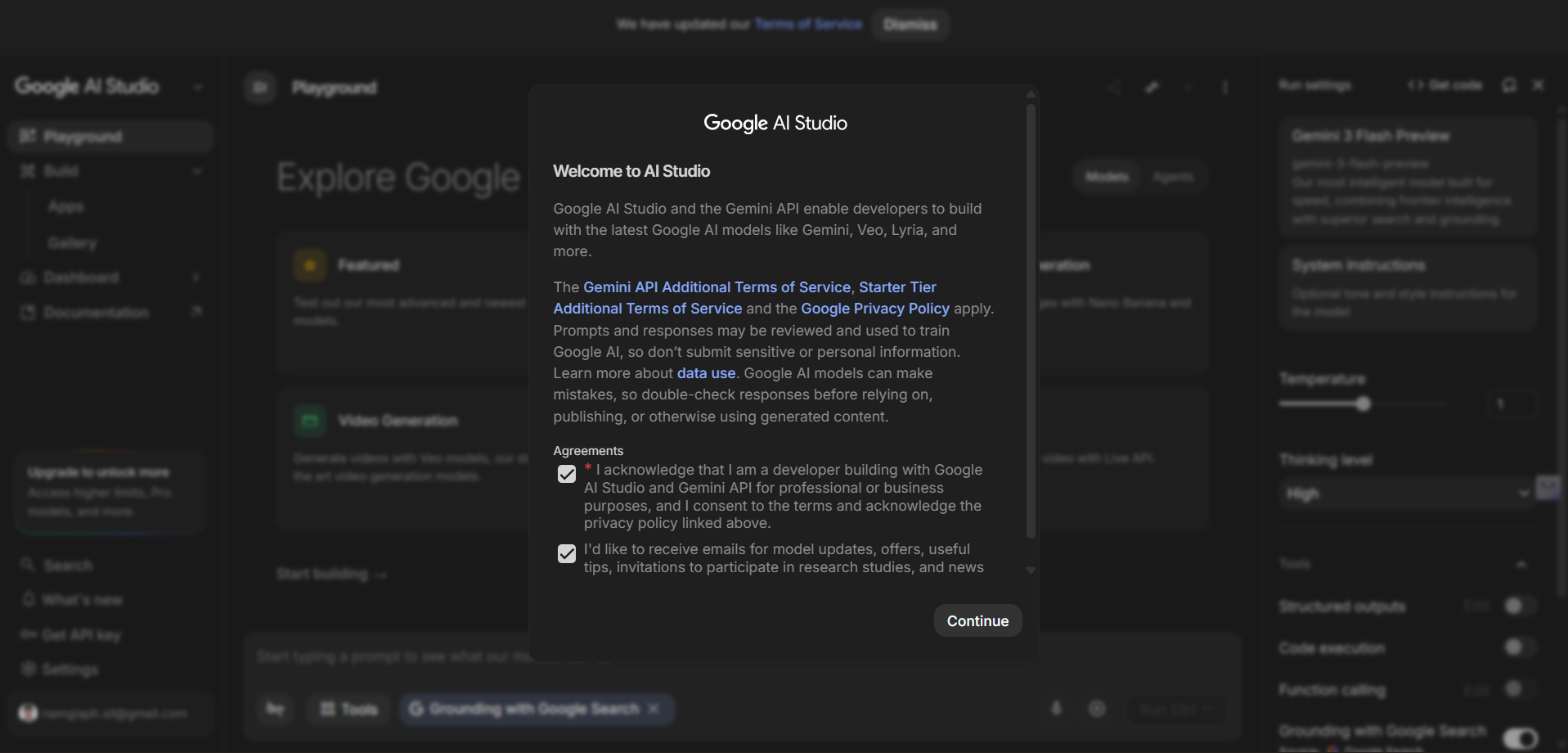1568x753 pixels.
Task: Open the Tools button in prompt bar
Action: 349,709
